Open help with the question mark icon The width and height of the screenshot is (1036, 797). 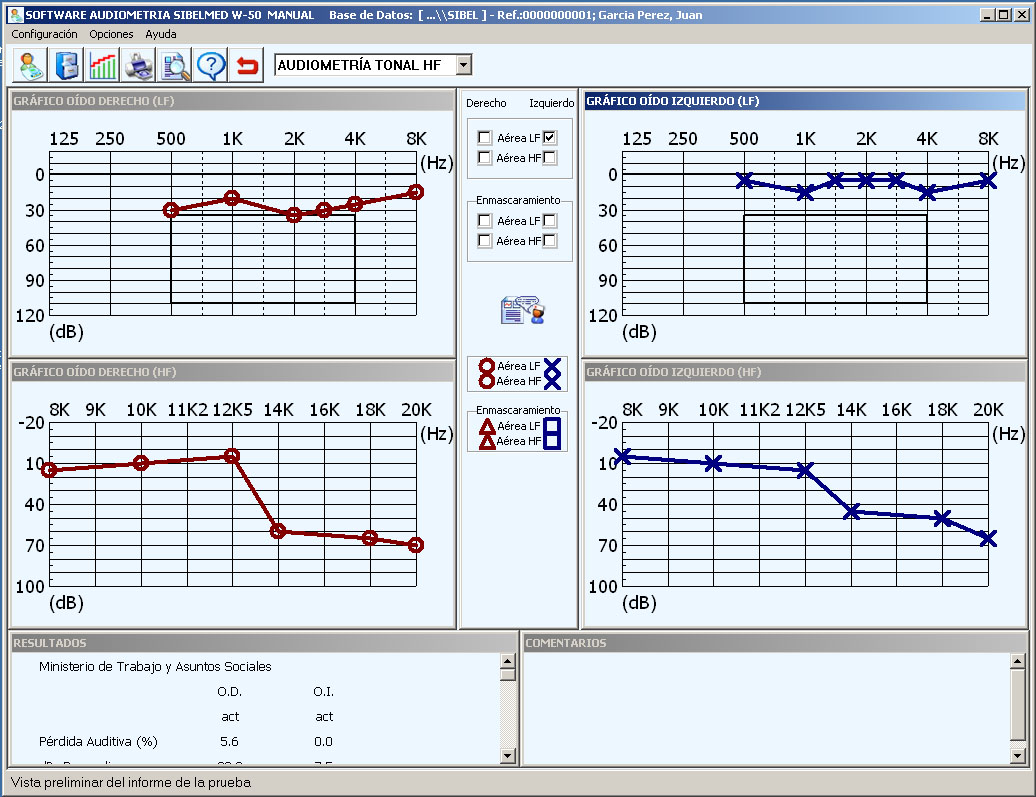(211, 65)
